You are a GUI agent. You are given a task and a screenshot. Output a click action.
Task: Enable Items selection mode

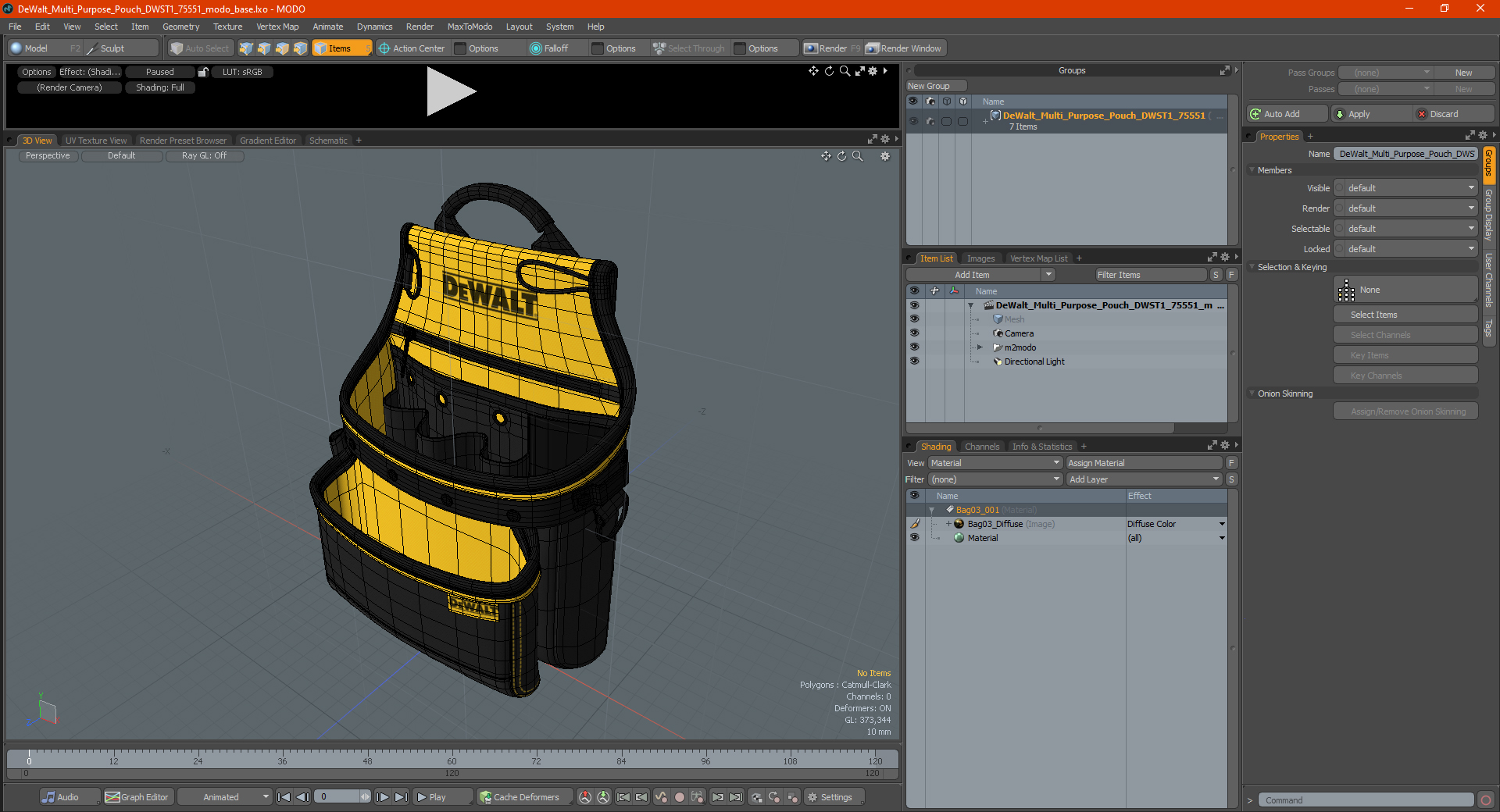pos(341,48)
